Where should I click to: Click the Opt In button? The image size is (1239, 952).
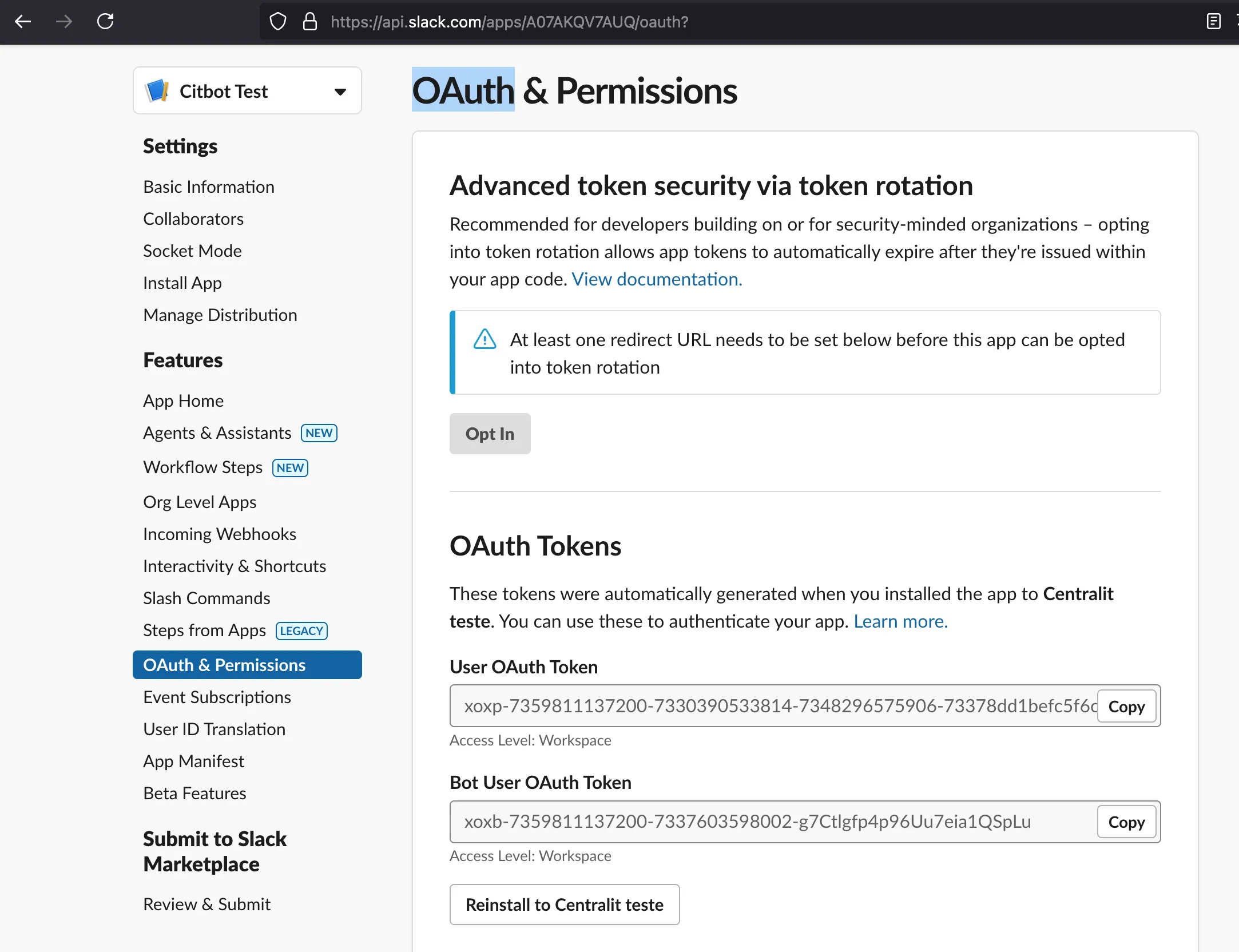tap(490, 434)
